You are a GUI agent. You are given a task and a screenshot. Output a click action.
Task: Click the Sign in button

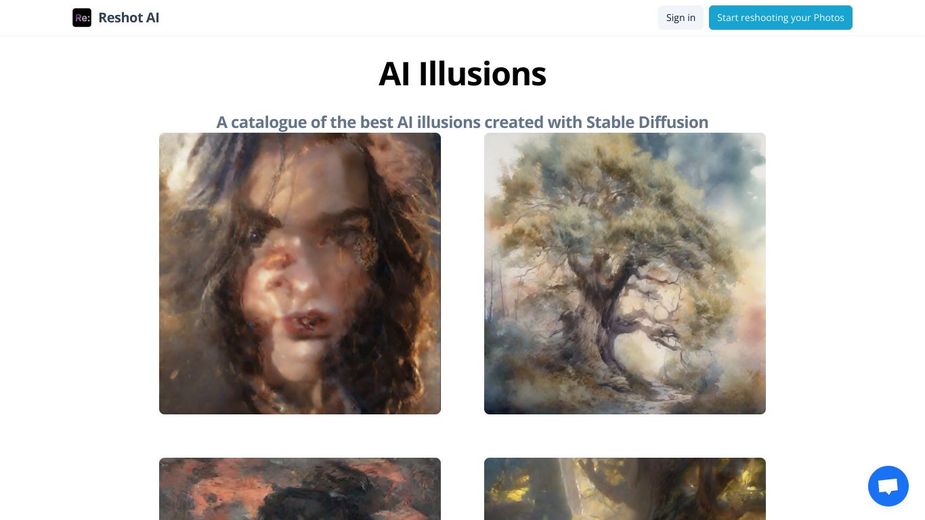[680, 18]
